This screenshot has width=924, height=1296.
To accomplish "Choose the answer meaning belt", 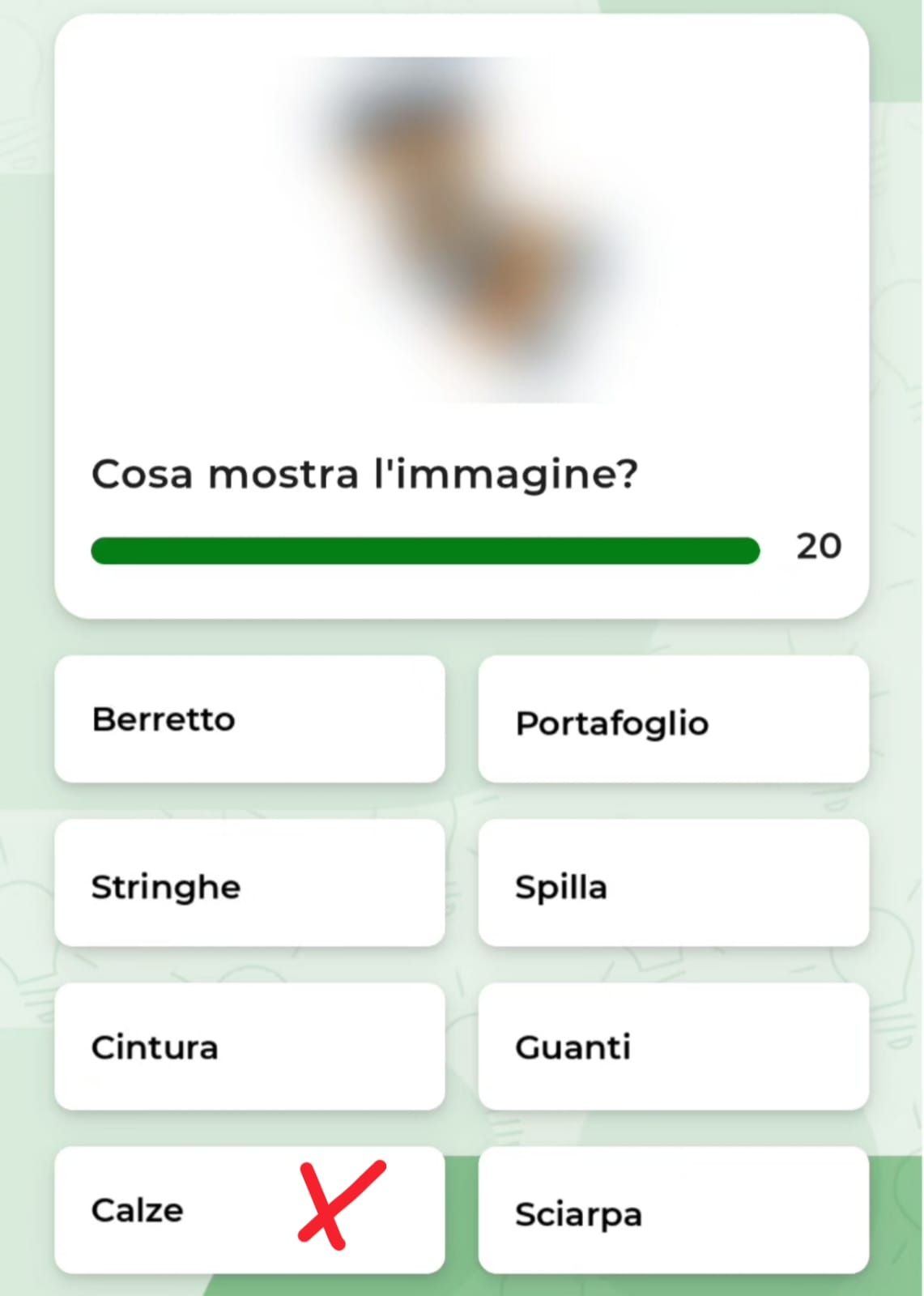I will [x=249, y=1047].
